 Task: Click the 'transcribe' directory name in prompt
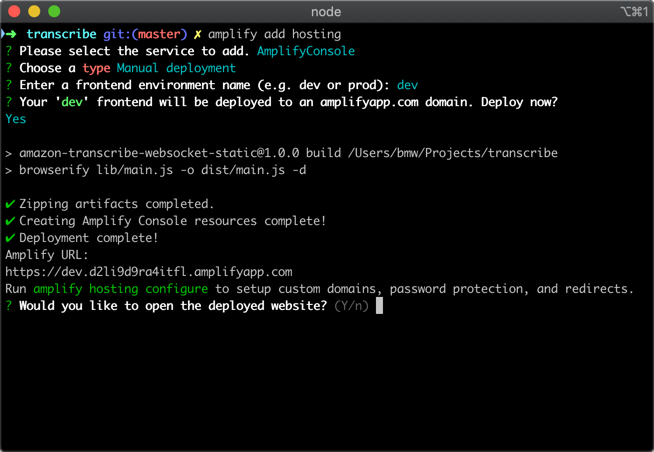click(x=61, y=34)
